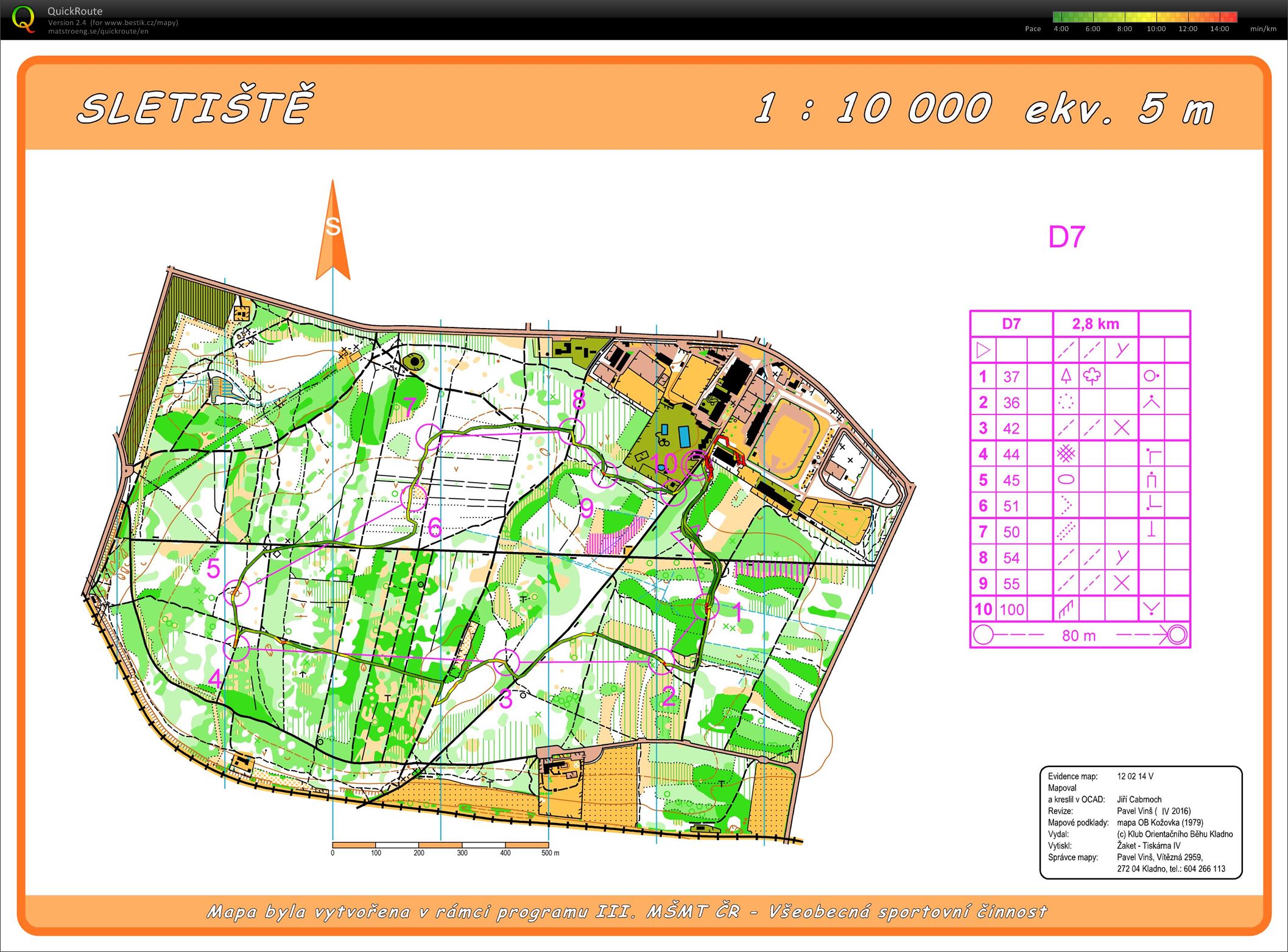Click the X crossing symbol in table row 9
Image resolution: width=1288 pixels, height=952 pixels.
[x=1122, y=583]
